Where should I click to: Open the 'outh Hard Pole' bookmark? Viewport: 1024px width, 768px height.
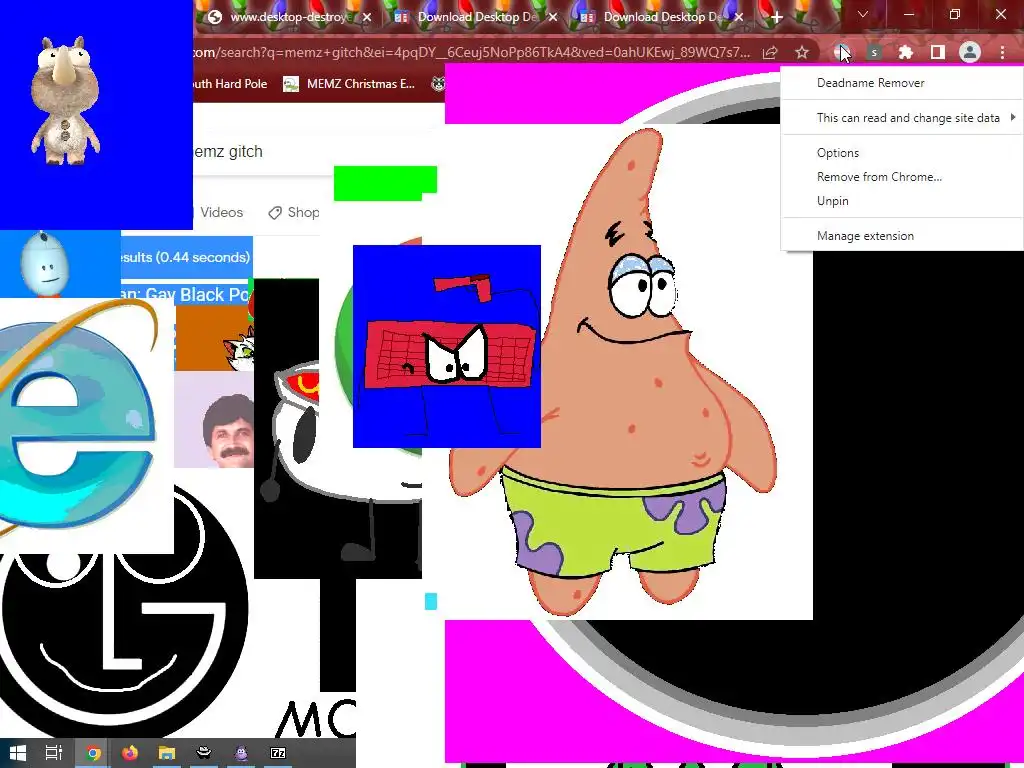231,84
